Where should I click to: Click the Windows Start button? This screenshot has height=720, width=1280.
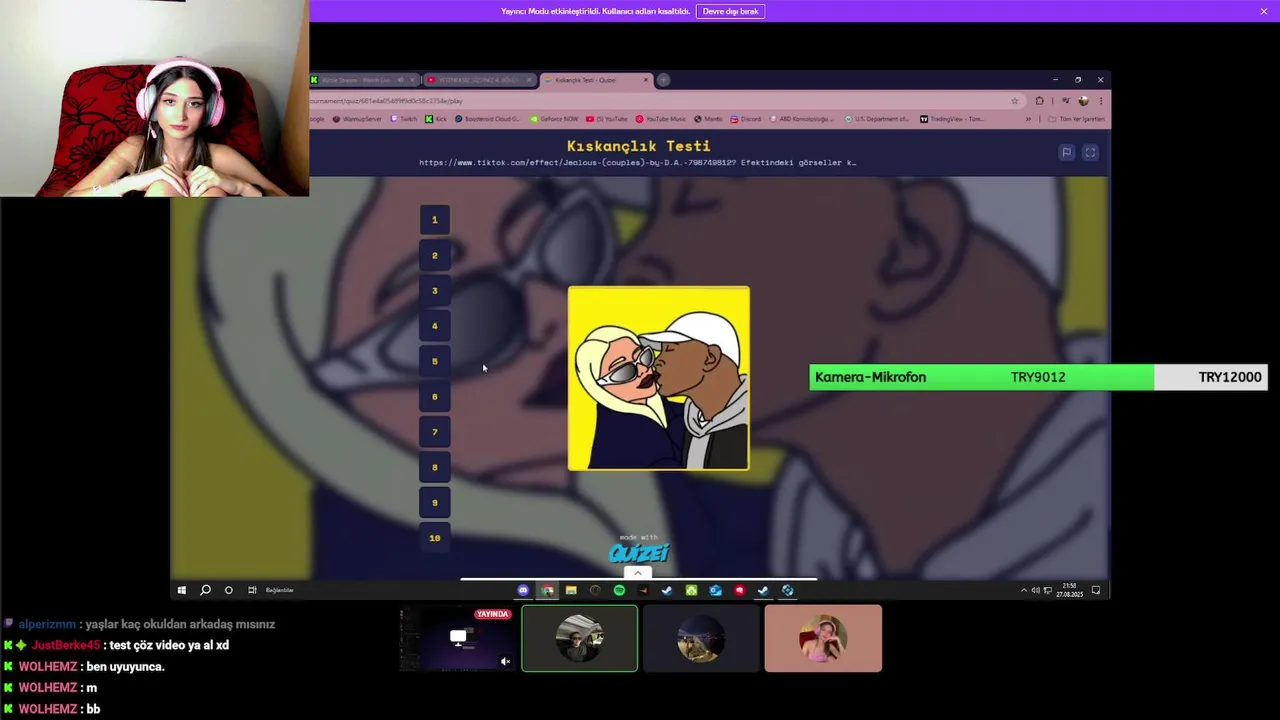point(181,590)
